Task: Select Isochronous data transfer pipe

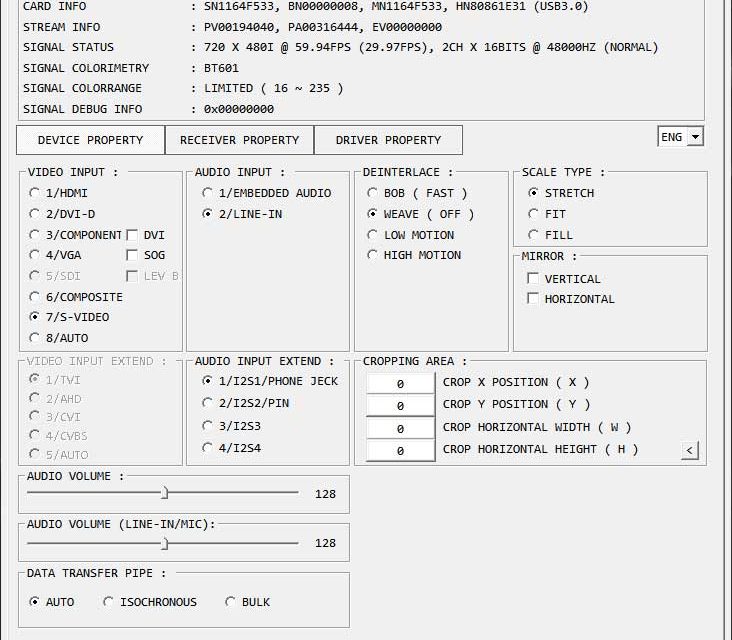Action: coord(109,602)
